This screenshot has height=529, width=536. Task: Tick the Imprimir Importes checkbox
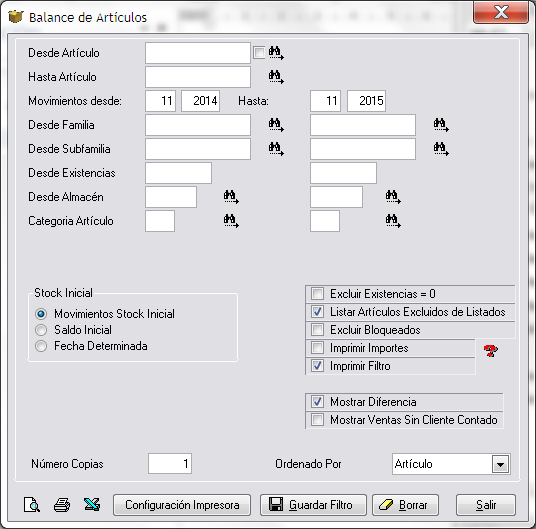click(317, 348)
